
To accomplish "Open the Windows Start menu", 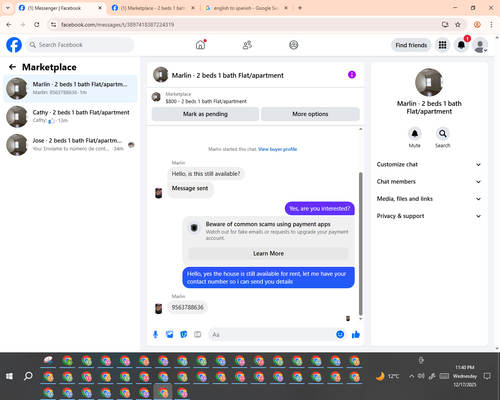I will [x=9, y=376].
